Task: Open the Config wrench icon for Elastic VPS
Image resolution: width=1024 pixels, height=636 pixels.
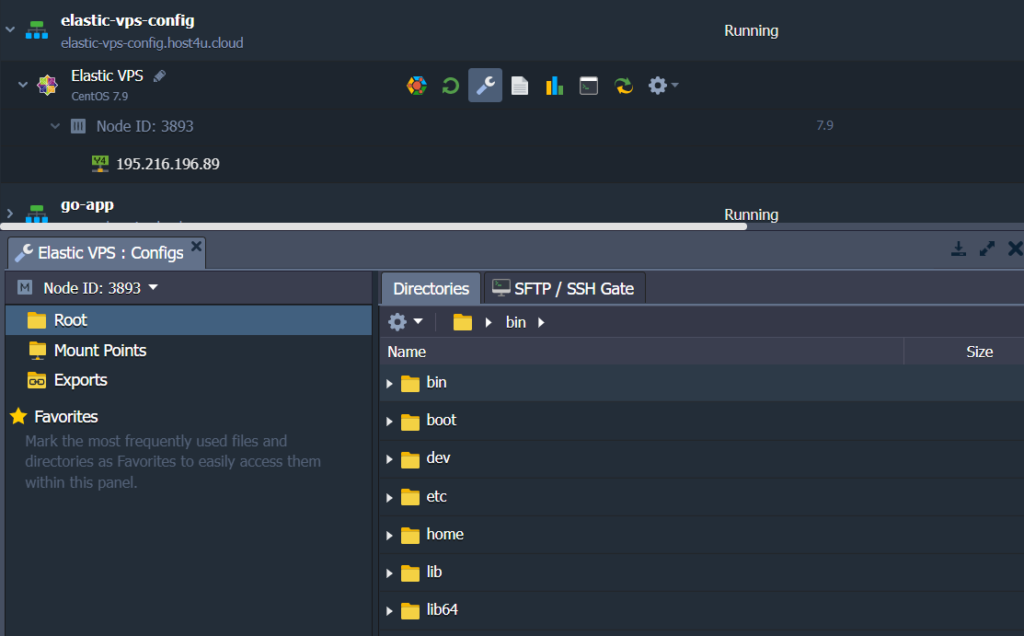Action: (485, 85)
